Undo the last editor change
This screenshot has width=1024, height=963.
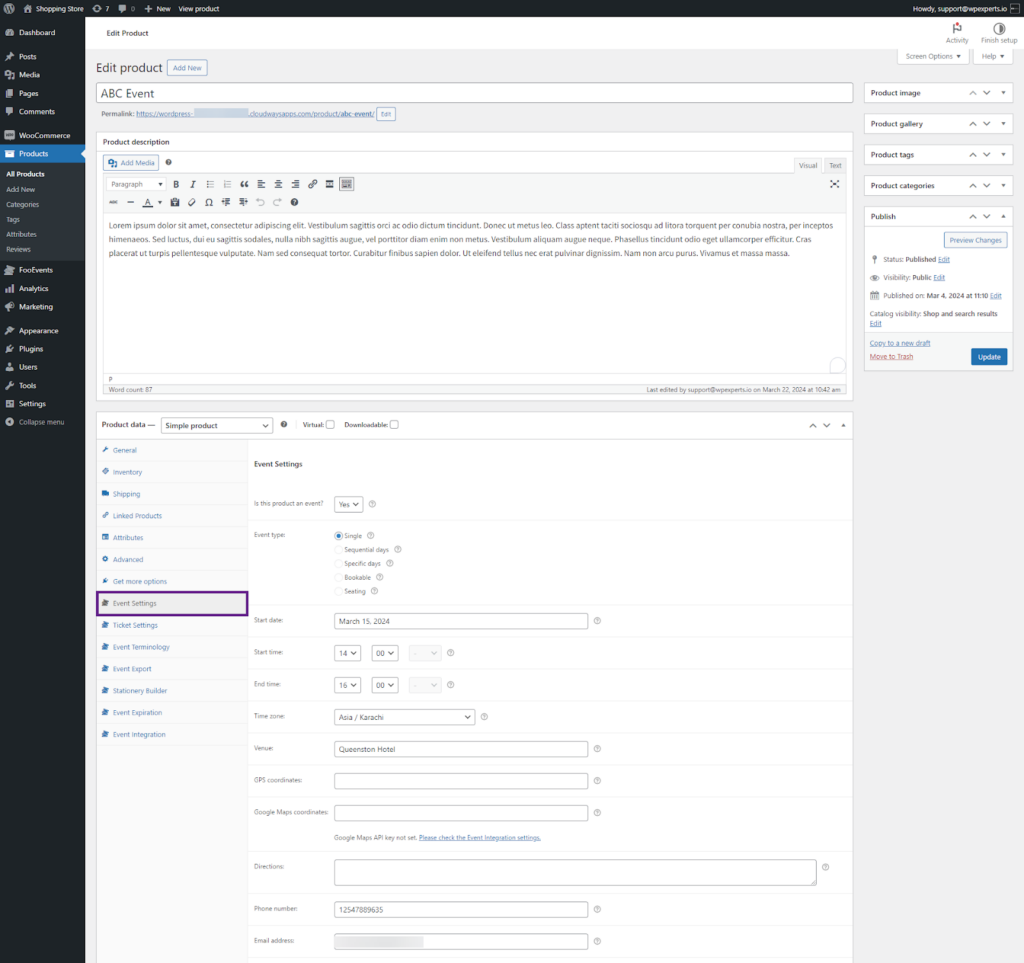click(x=261, y=202)
